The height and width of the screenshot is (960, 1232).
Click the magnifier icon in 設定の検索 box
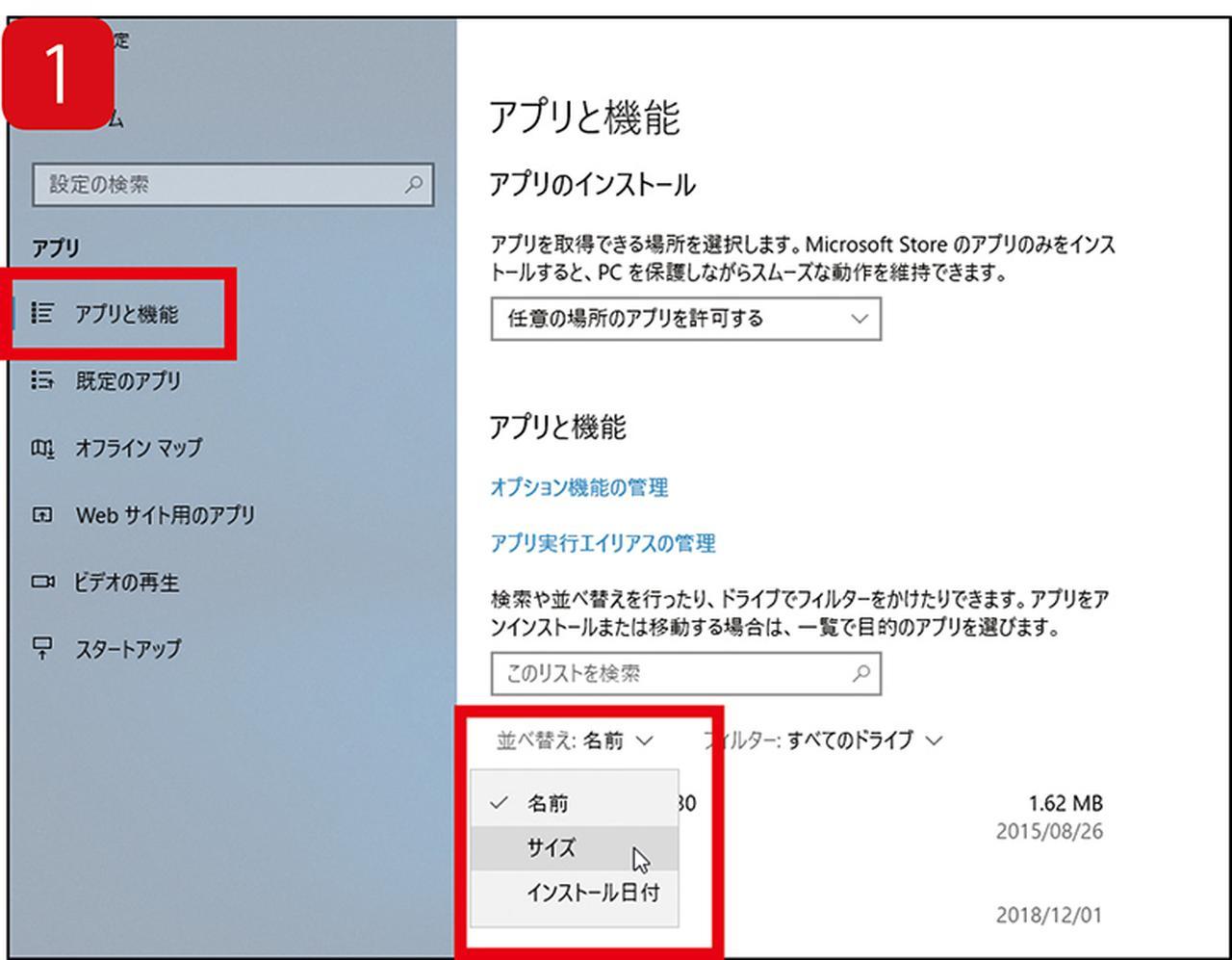click(413, 184)
